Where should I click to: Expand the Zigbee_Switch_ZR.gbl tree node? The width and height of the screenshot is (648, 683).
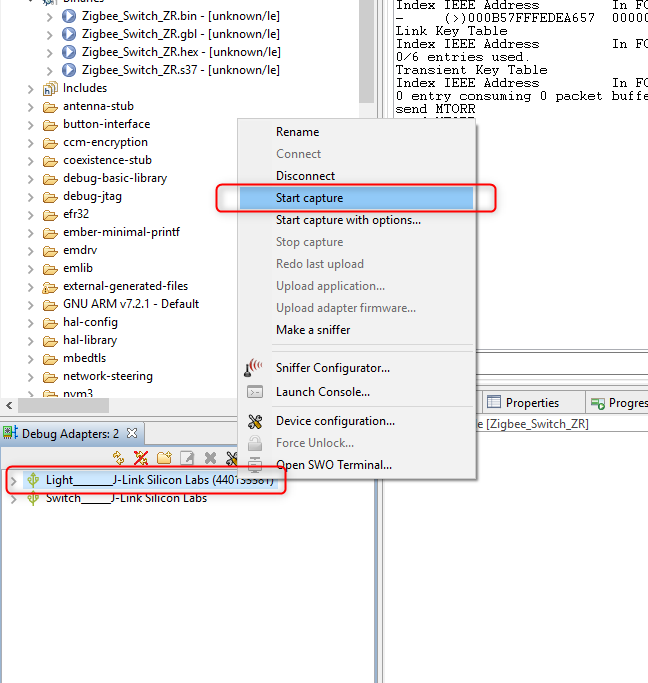pyautogui.click(x=49, y=35)
